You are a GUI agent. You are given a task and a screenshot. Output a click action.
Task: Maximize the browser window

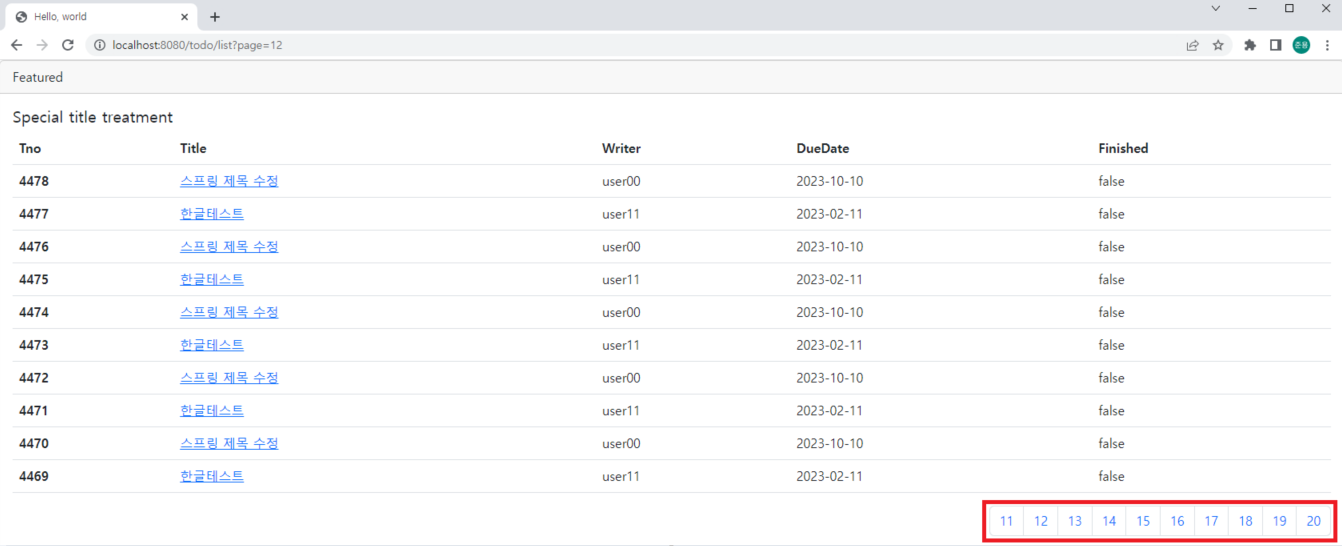(1289, 9)
